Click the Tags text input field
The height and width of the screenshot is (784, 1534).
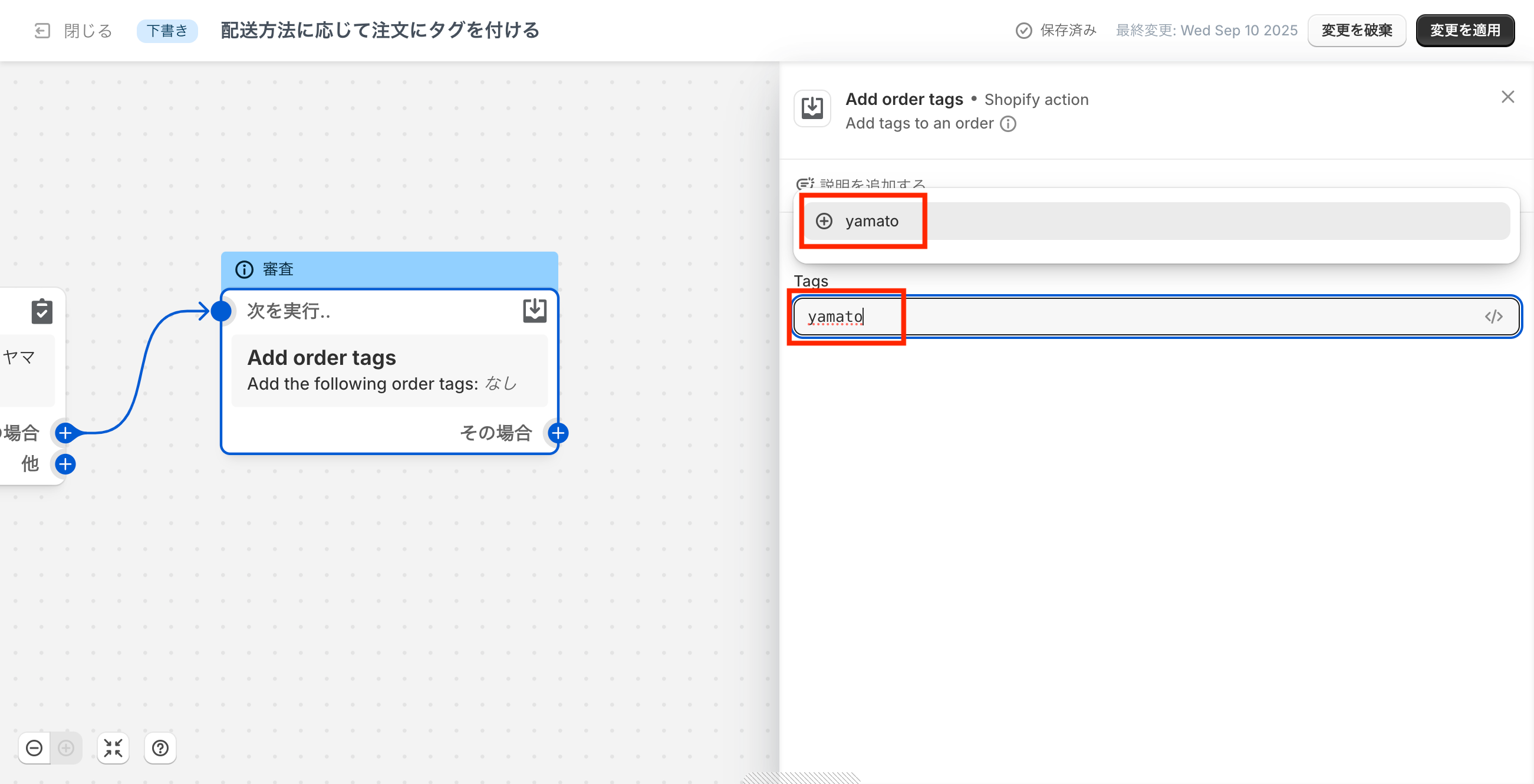pyautogui.click(x=1131, y=317)
